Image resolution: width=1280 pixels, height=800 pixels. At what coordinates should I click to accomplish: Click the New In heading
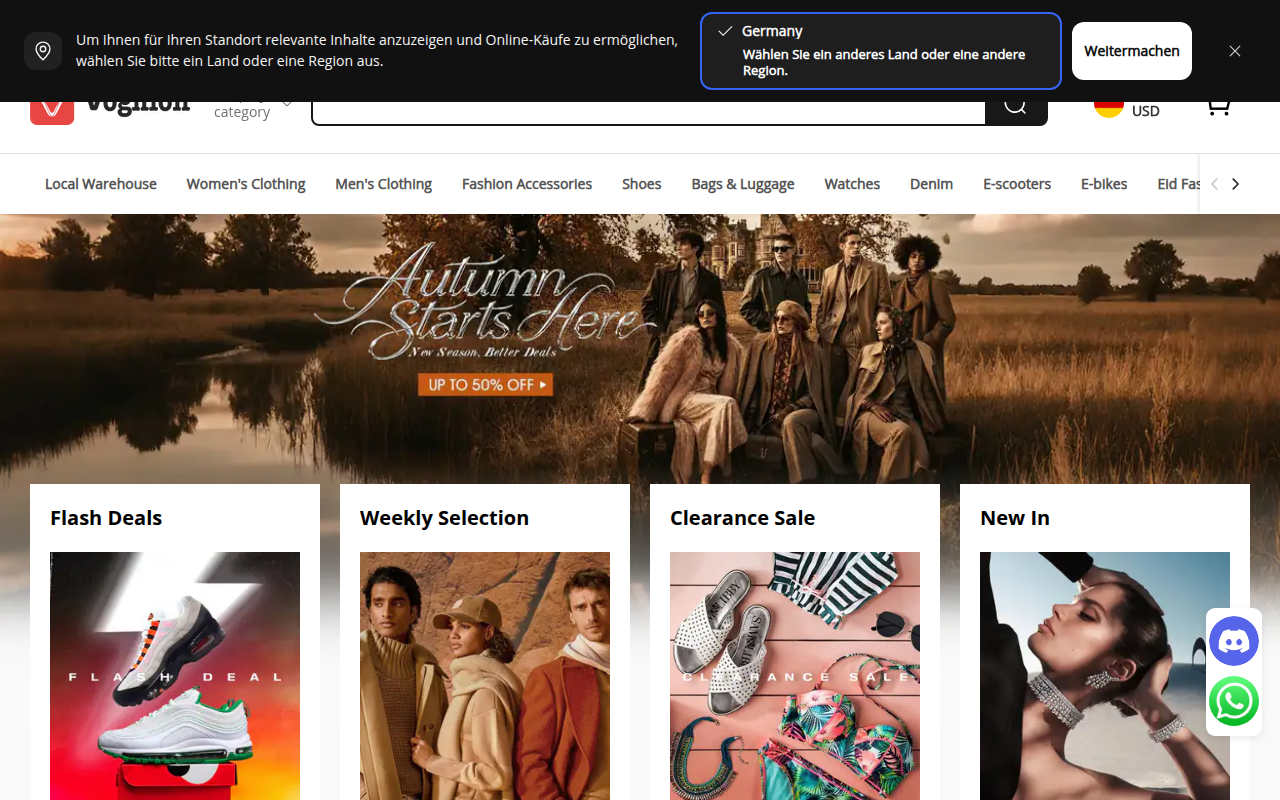tap(1015, 518)
